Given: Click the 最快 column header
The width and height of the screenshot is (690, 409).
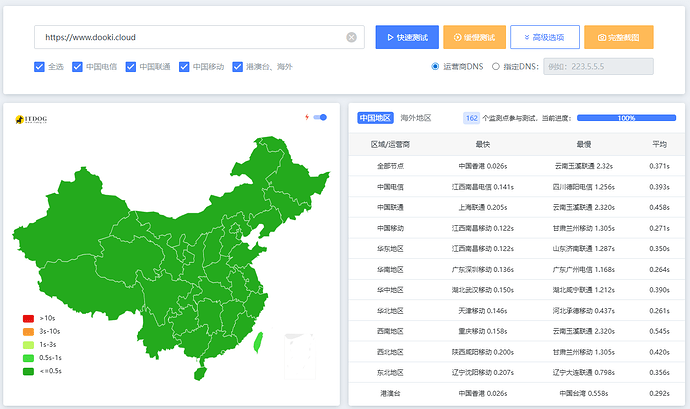Looking at the screenshot, I should 483,144.
